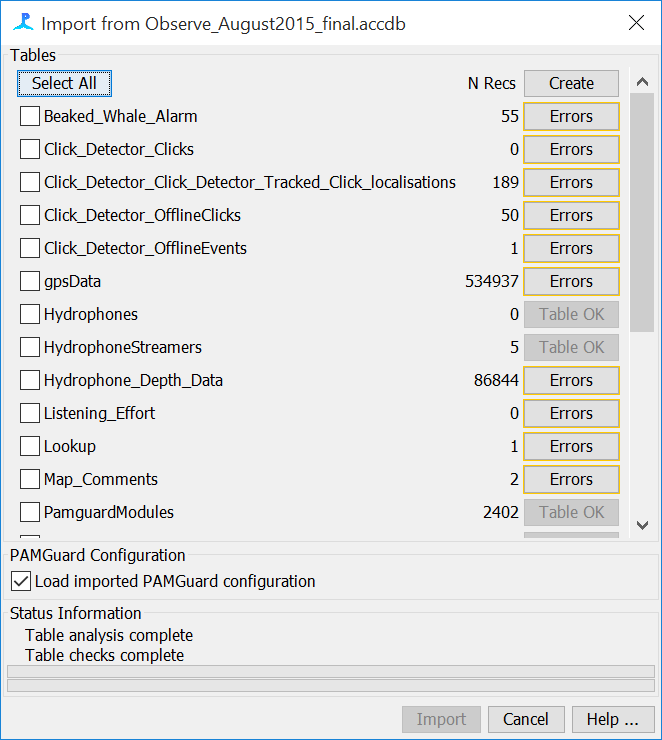This screenshot has width=662, height=740.
Task: Click the tables list scrollbar thumb
Action: pyautogui.click(x=642, y=212)
